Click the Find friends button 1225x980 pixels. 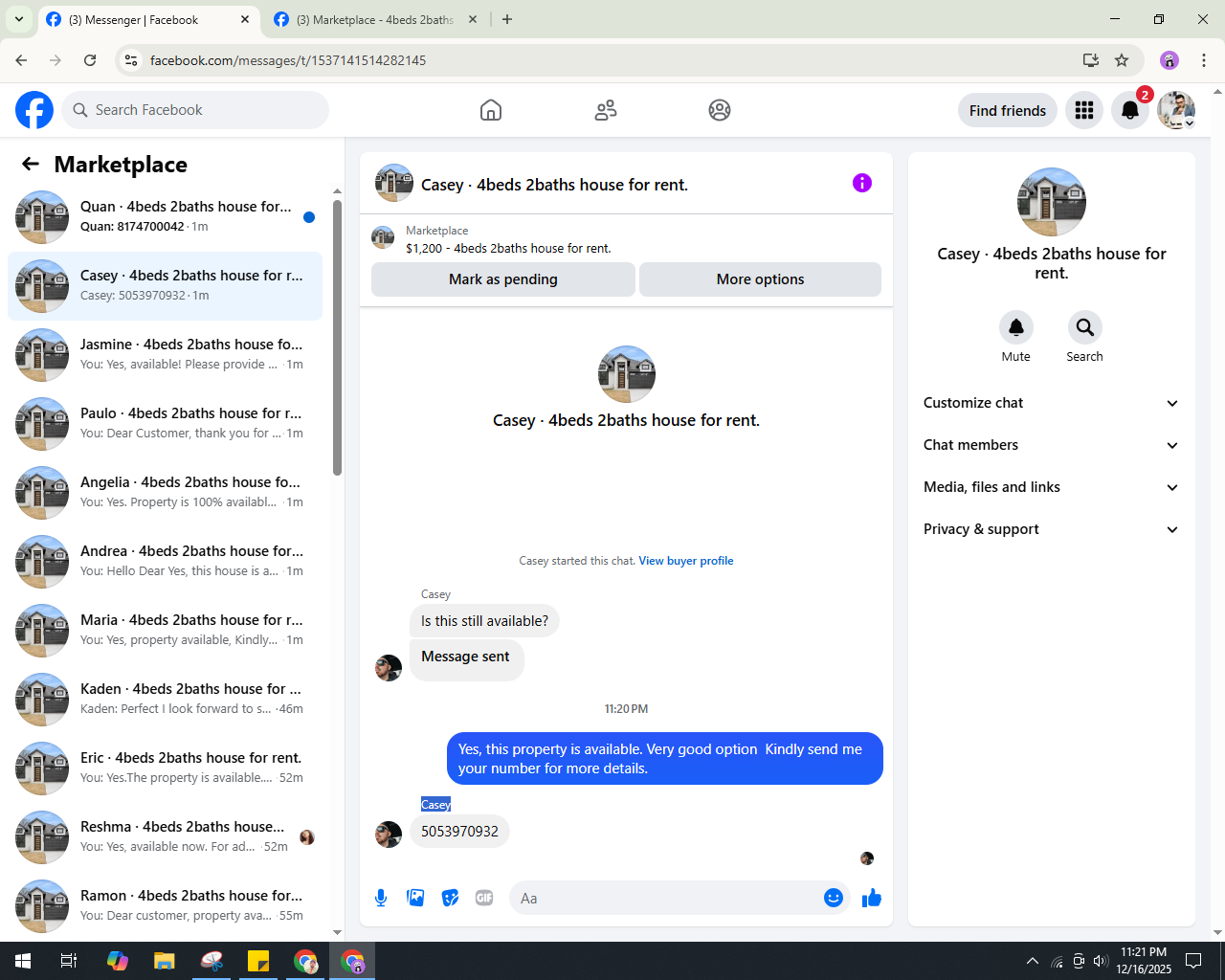(x=1008, y=110)
